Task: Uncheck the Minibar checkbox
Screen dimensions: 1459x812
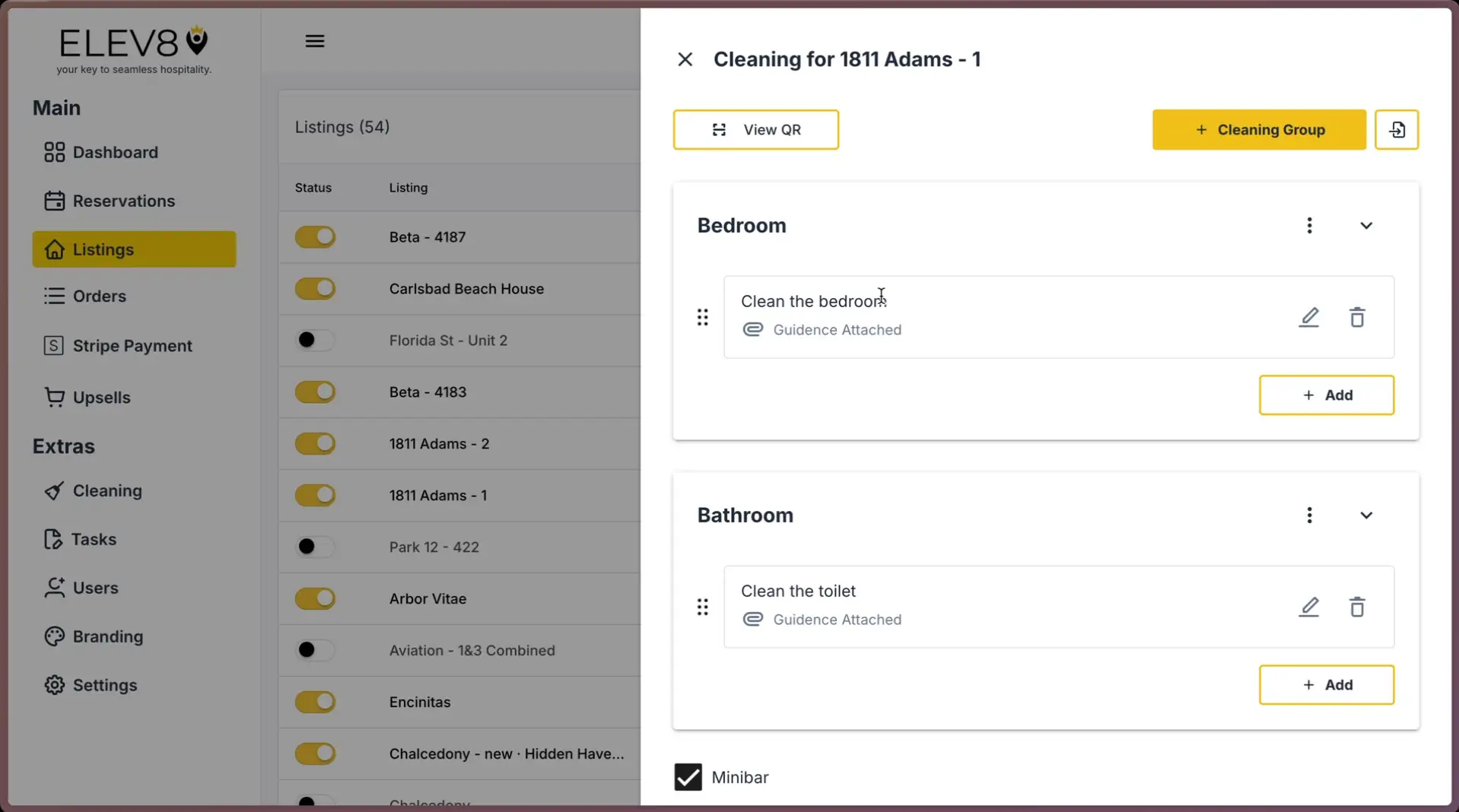Action: click(x=687, y=776)
